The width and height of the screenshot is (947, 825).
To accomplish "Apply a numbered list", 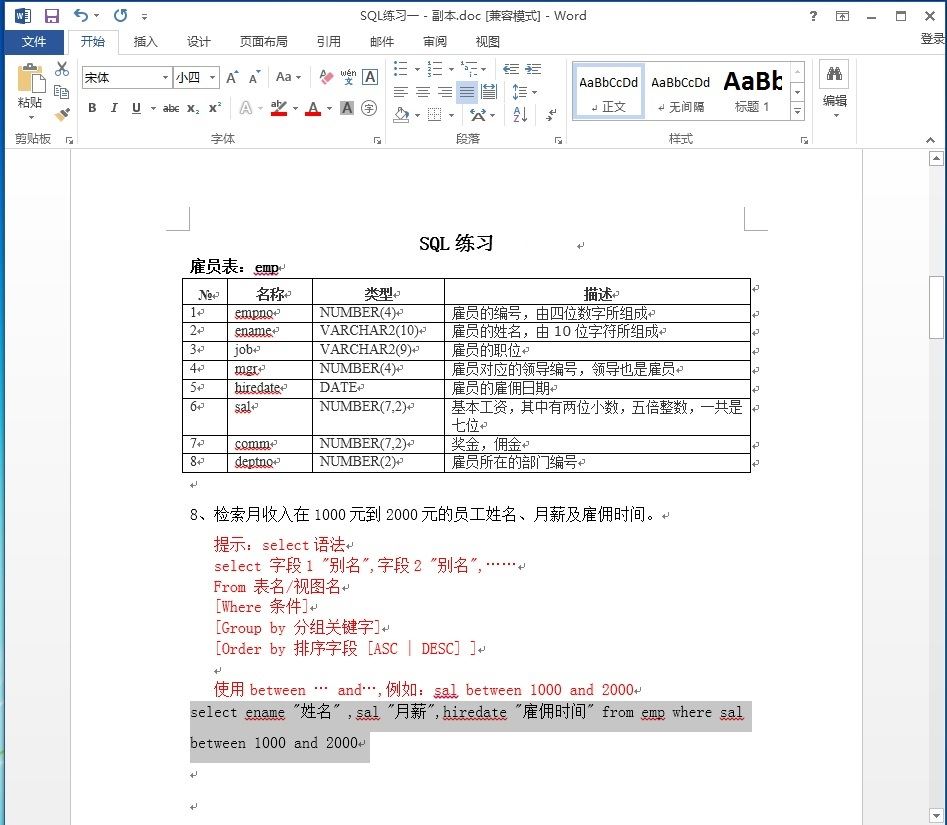I will [x=435, y=68].
